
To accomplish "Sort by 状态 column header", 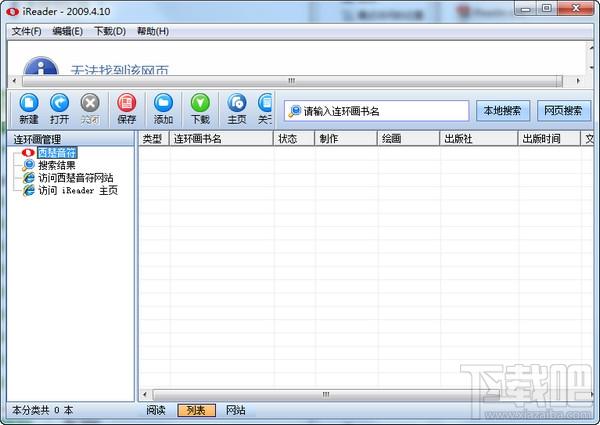I will [x=294, y=138].
